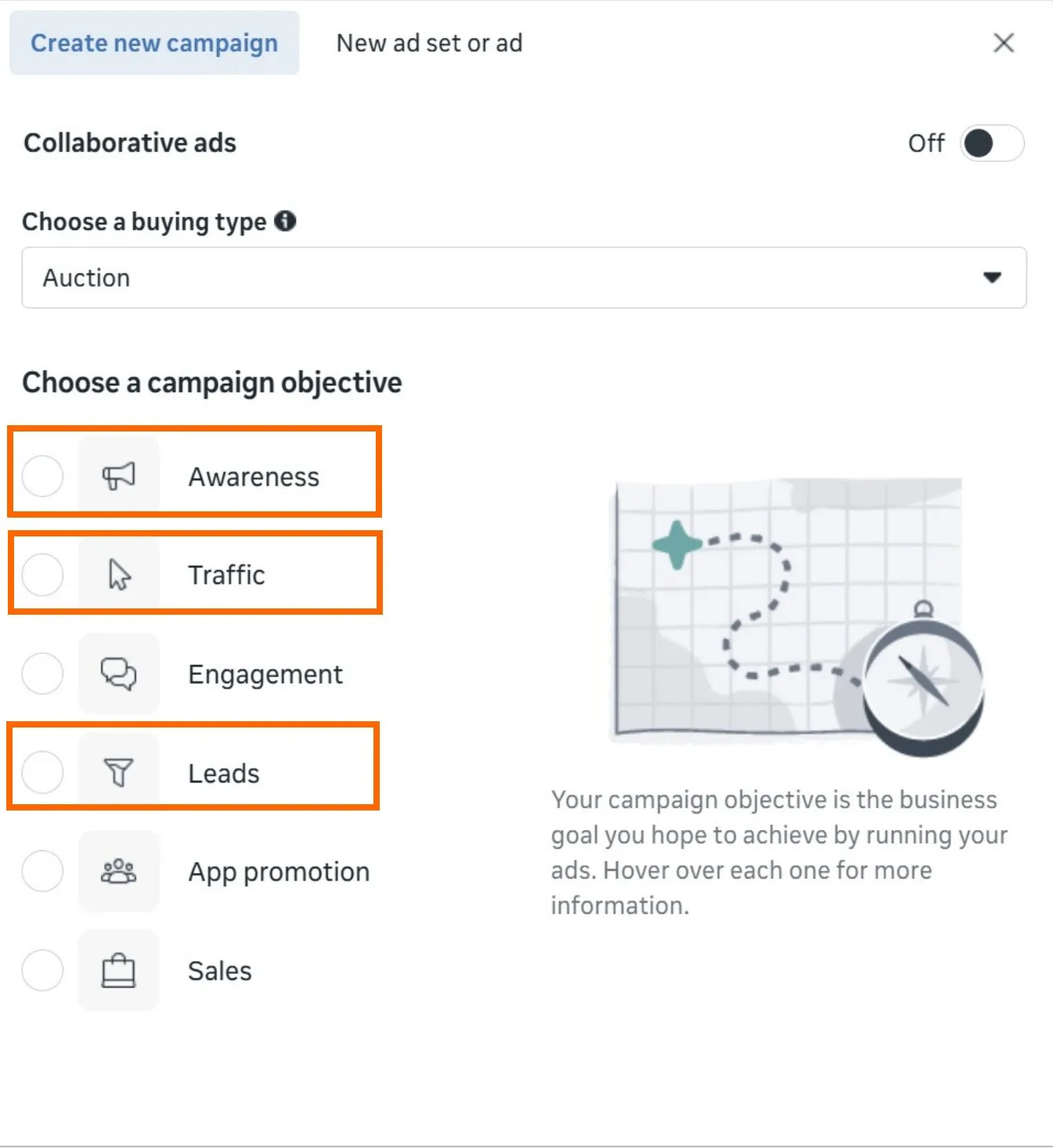Choose the Leads radio button
This screenshot has width=1053, height=1148.
42,773
